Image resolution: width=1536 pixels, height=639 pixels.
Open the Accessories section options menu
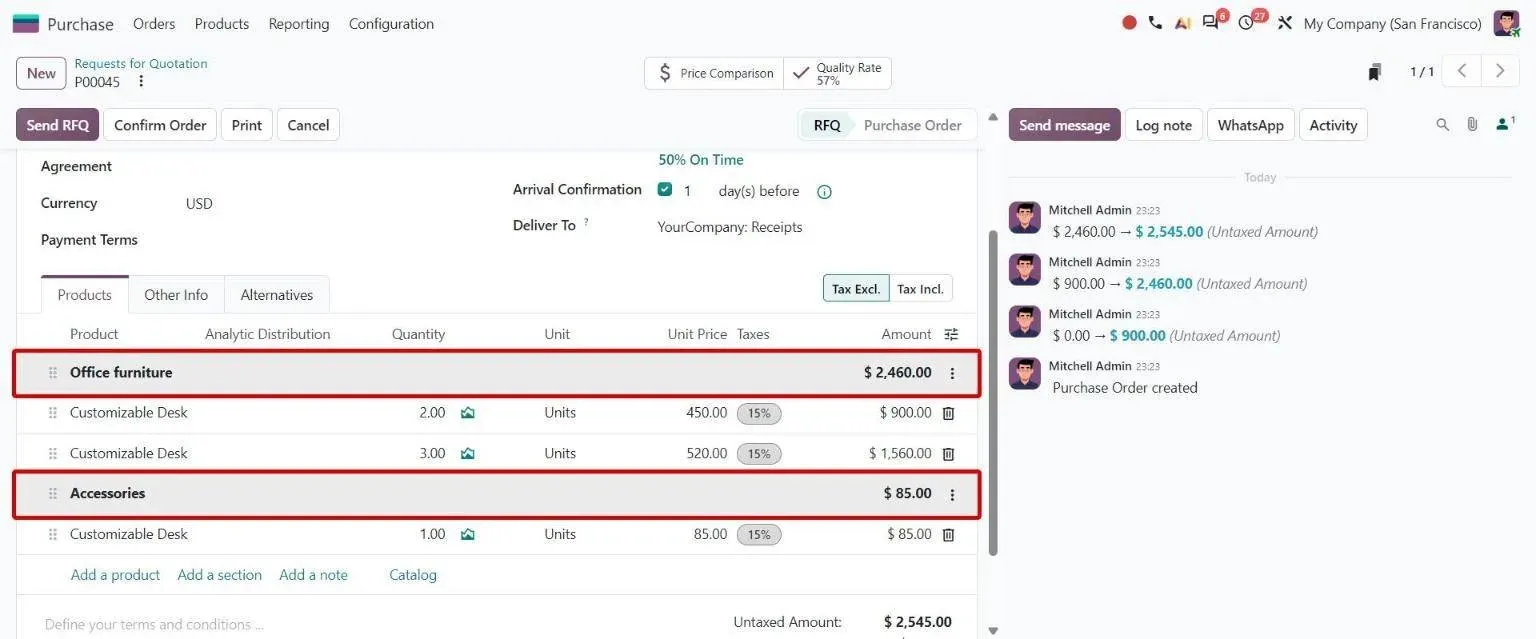tap(952, 495)
